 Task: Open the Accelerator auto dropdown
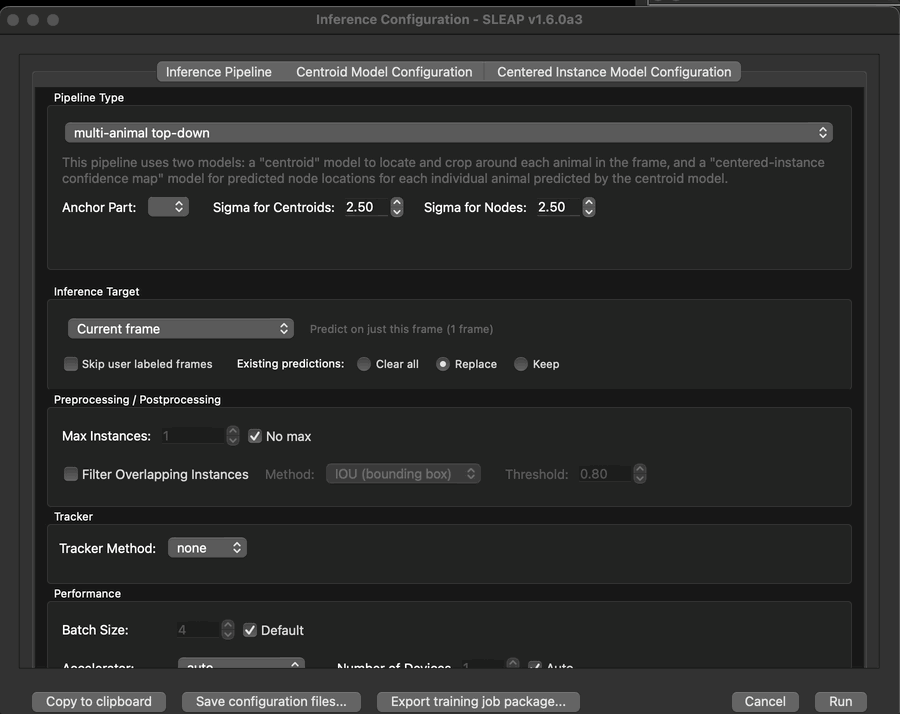click(x=241, y=663)
